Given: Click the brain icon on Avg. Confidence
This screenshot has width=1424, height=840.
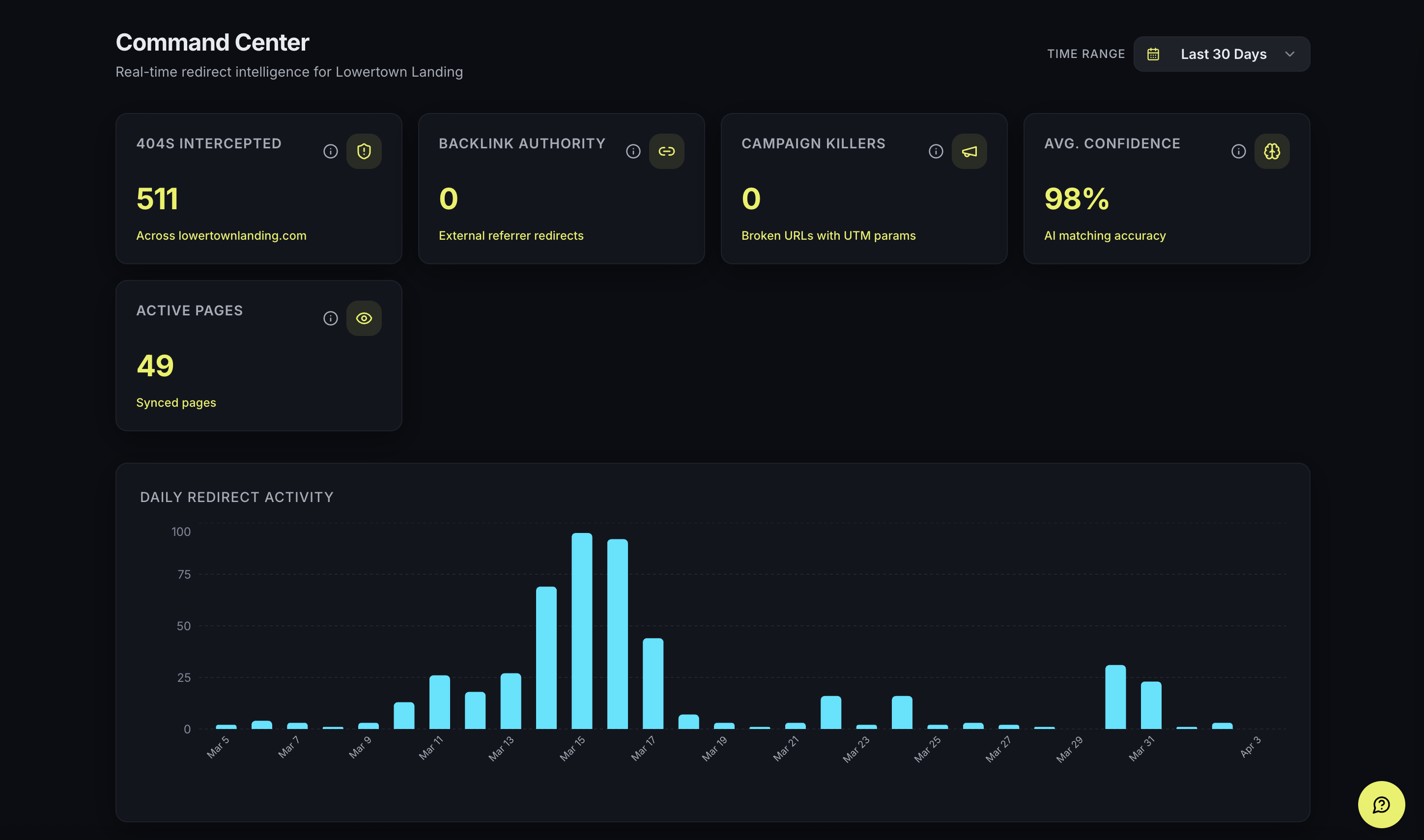Looking at the screenshot, I should [1272, 151].
